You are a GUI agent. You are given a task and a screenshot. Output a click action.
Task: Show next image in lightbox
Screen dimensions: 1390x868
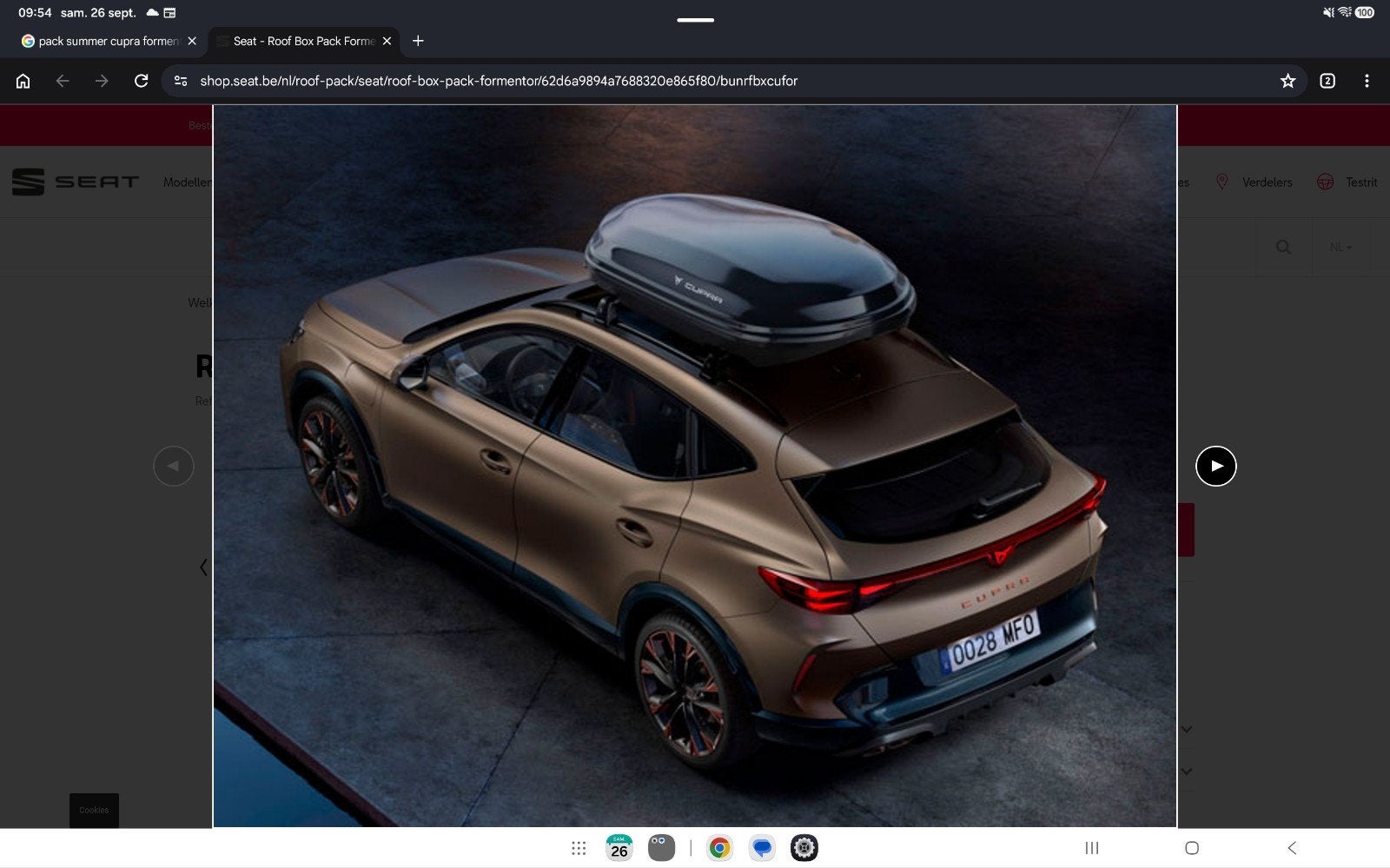pyautogui.click(x=1216, y=466)
